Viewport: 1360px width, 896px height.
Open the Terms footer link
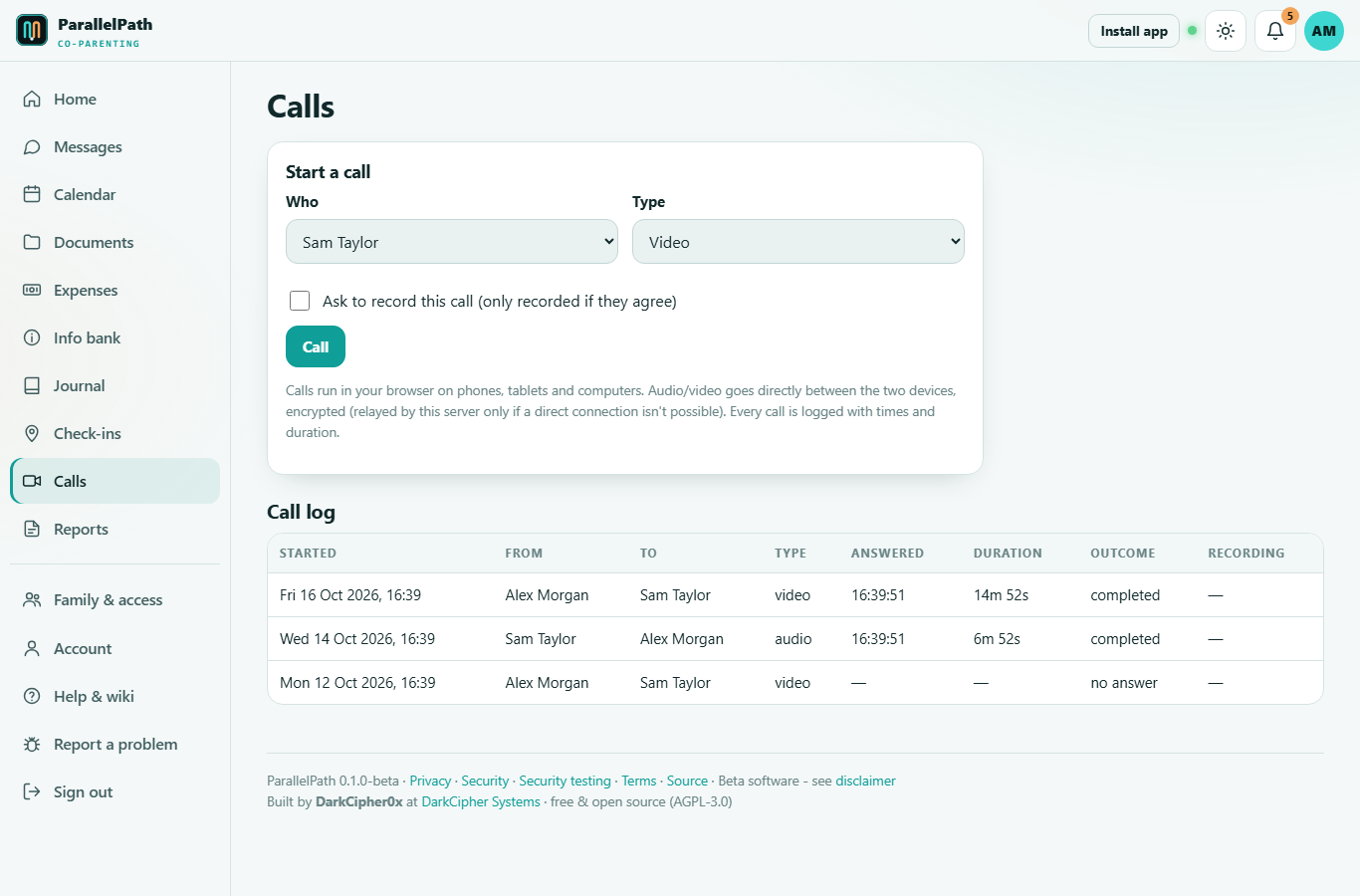[x=639, y=781]
